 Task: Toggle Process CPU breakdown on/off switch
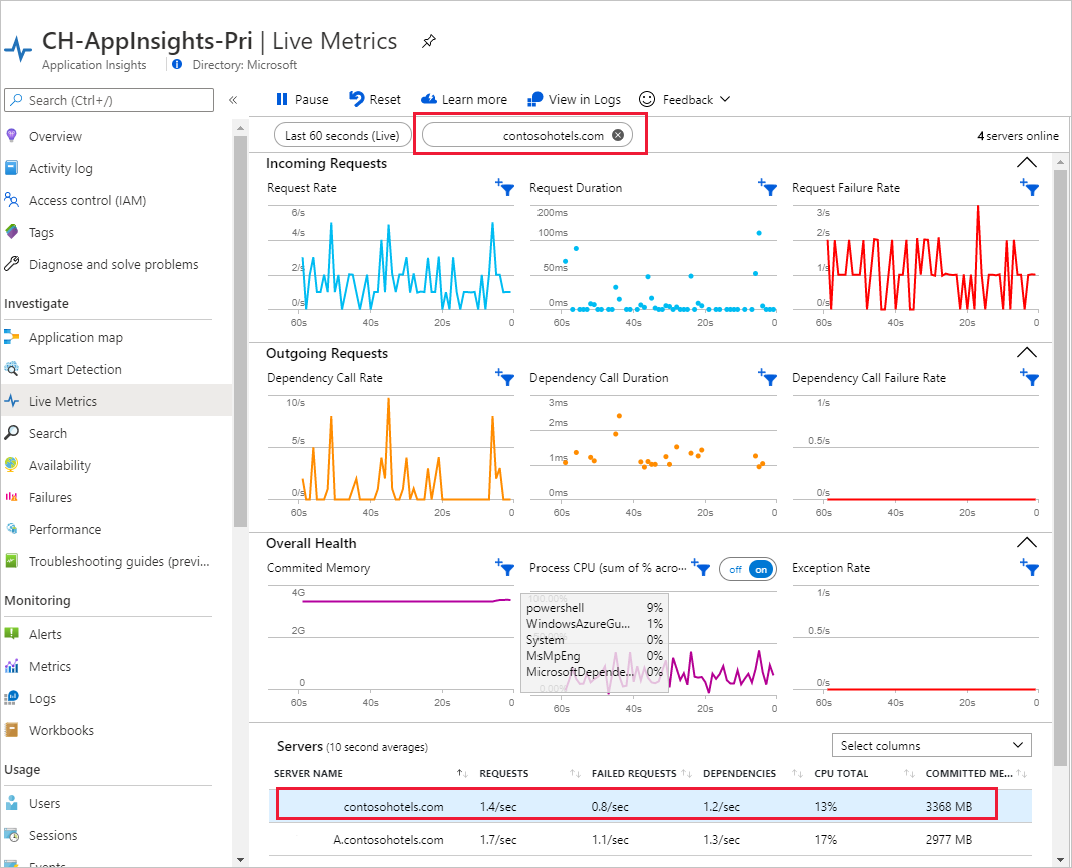click(x=748, y=568)
